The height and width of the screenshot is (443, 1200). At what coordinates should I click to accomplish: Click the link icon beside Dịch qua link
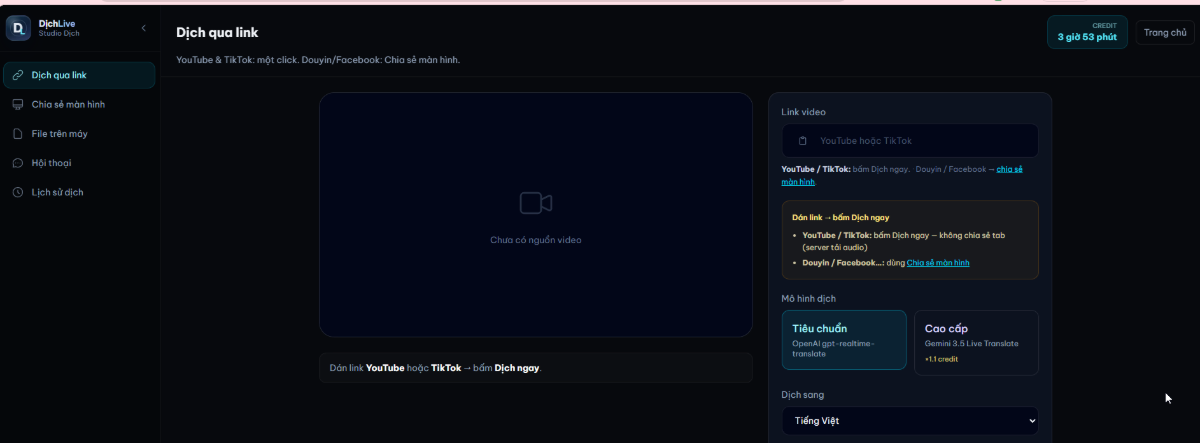tap(18, 75)
